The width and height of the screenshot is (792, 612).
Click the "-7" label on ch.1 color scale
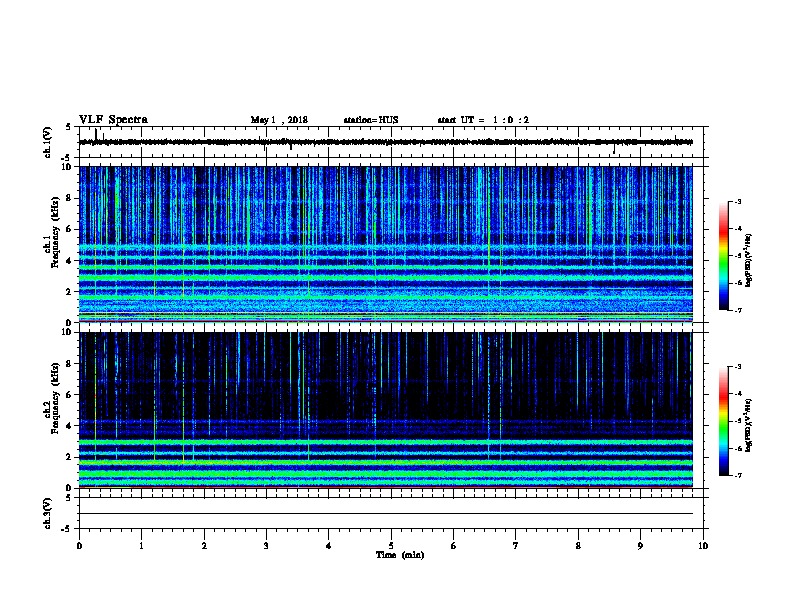click(x=737, y=310)
